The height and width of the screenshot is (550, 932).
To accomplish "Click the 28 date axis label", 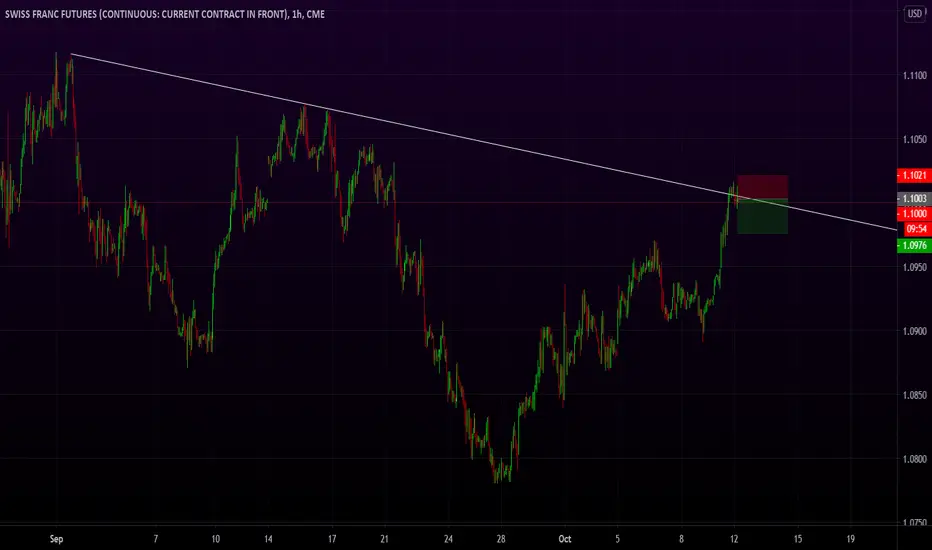I will coord(501,539).
